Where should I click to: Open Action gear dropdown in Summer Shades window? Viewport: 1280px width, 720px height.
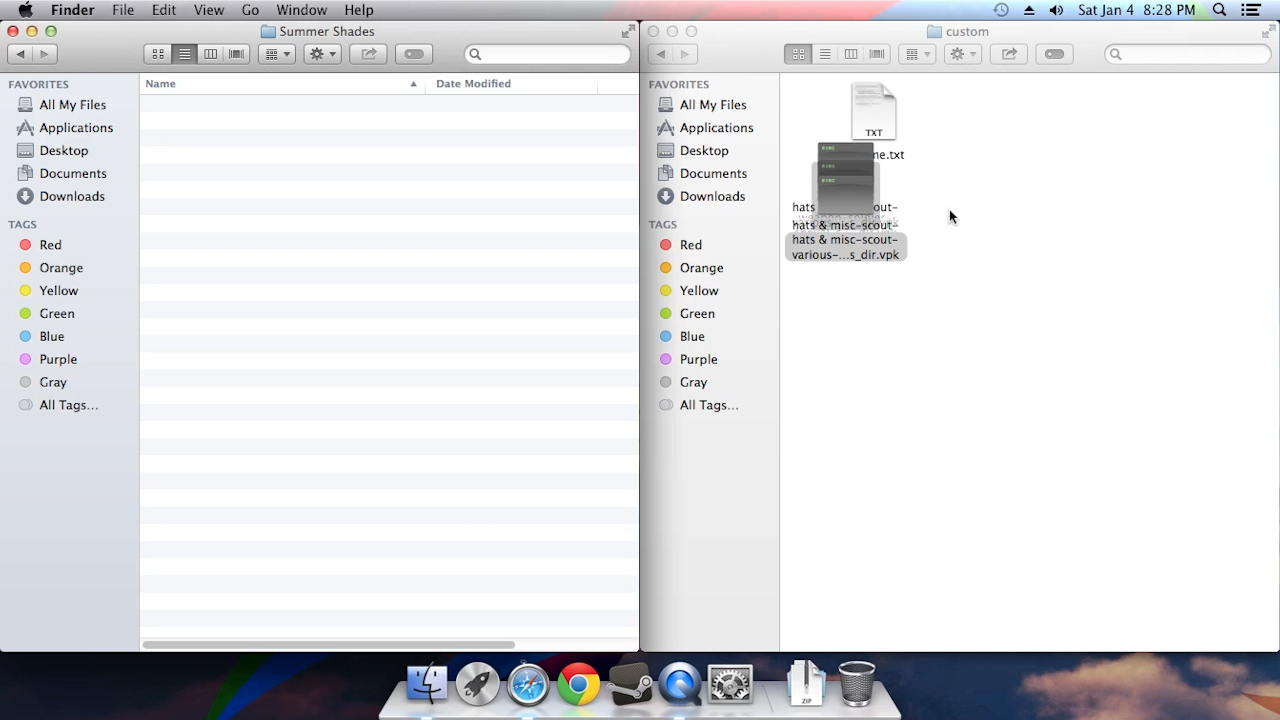pos(322,54)
